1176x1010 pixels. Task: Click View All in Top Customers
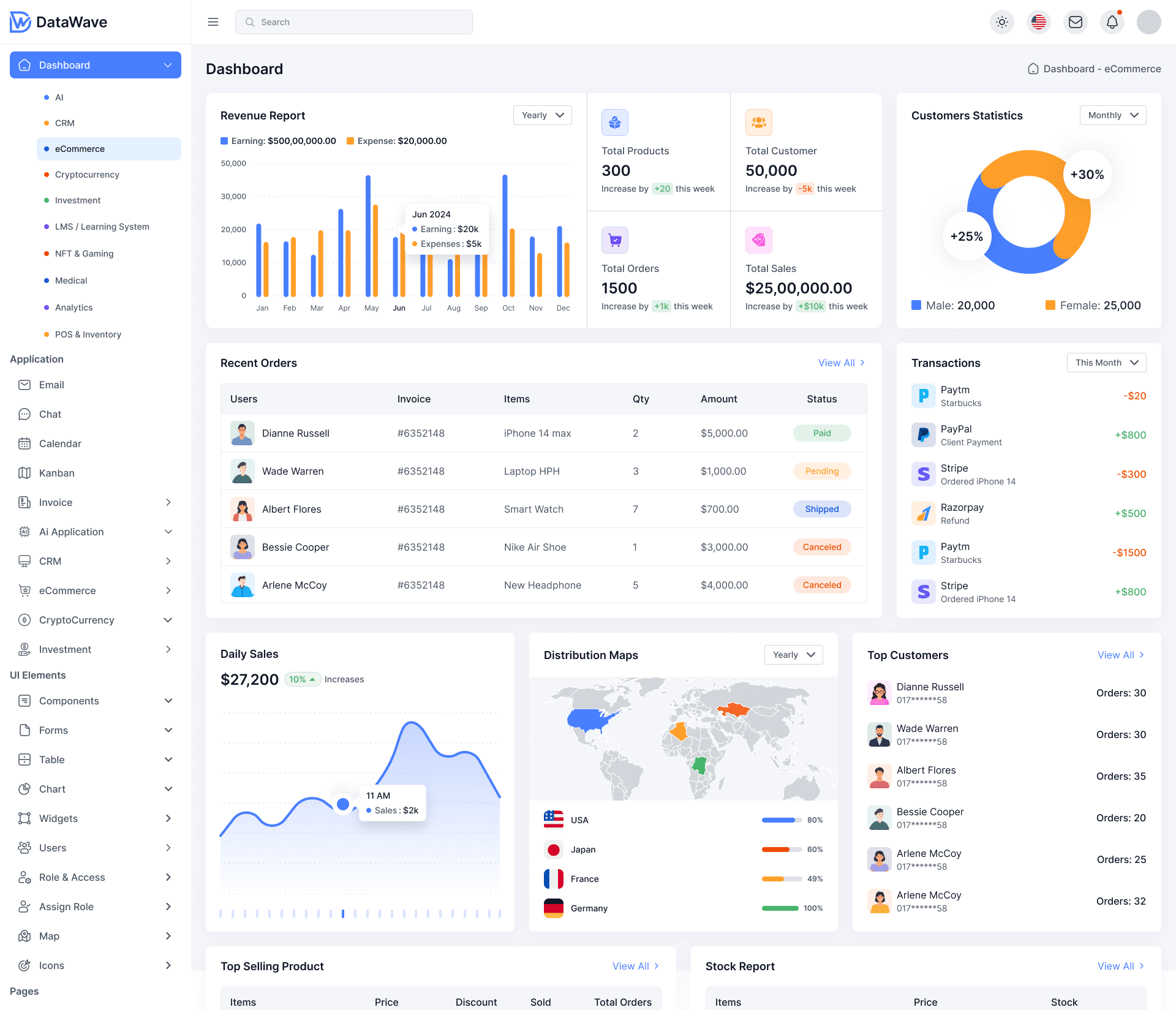1120,655
